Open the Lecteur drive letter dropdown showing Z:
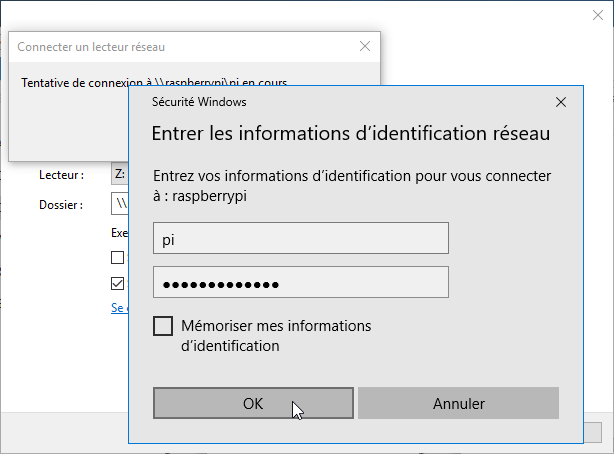The width and height of the screenshot is (614, 454). tap(120, 174)
